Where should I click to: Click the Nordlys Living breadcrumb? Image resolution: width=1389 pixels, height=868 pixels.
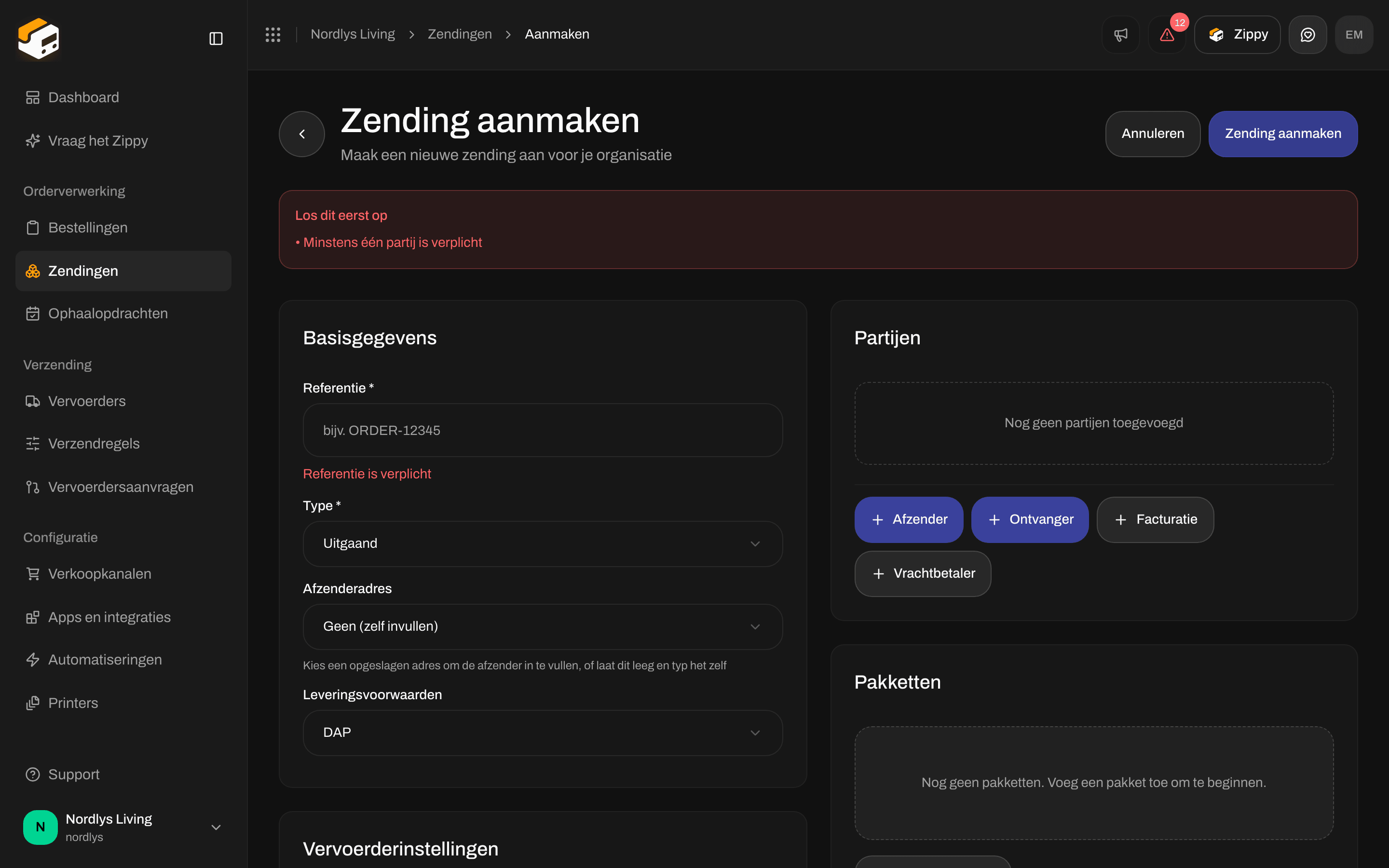[x=353, y=34]
